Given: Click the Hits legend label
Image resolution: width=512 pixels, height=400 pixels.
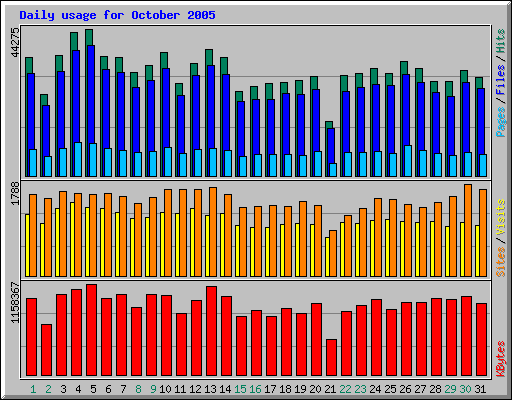Looking at the screenshot, I should click(x=501, y=41).
